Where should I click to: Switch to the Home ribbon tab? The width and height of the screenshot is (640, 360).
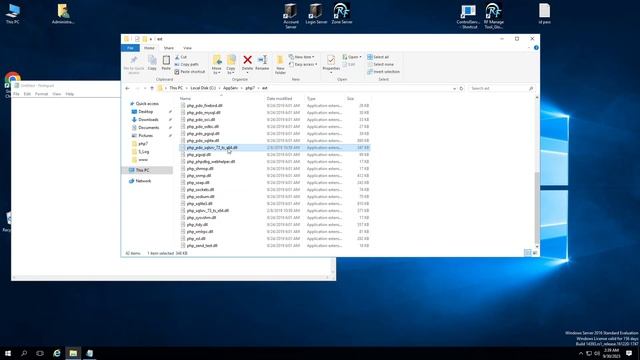tap(149, 48)
